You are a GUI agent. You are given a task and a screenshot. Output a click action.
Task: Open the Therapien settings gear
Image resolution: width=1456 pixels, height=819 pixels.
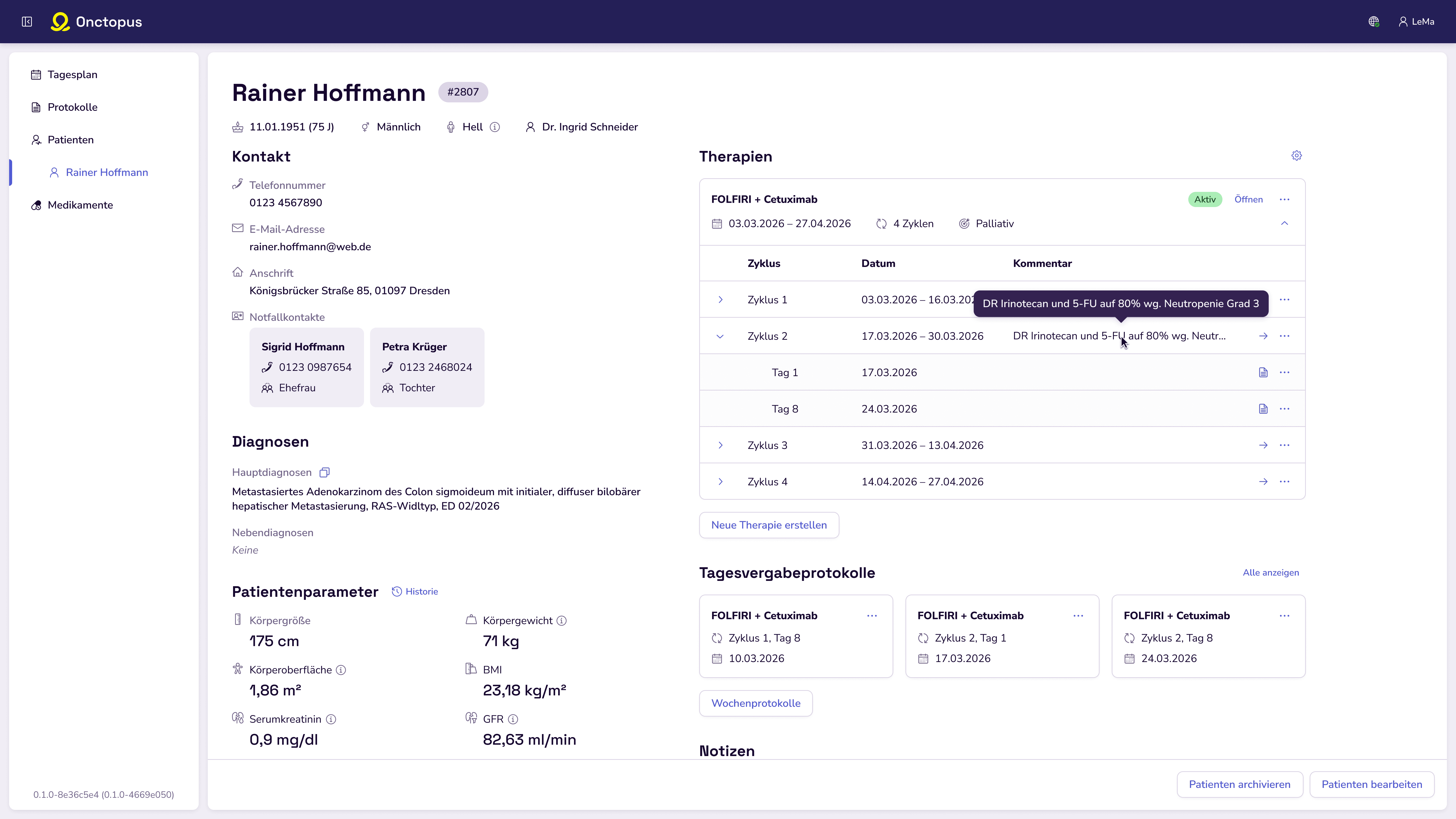1296,155
